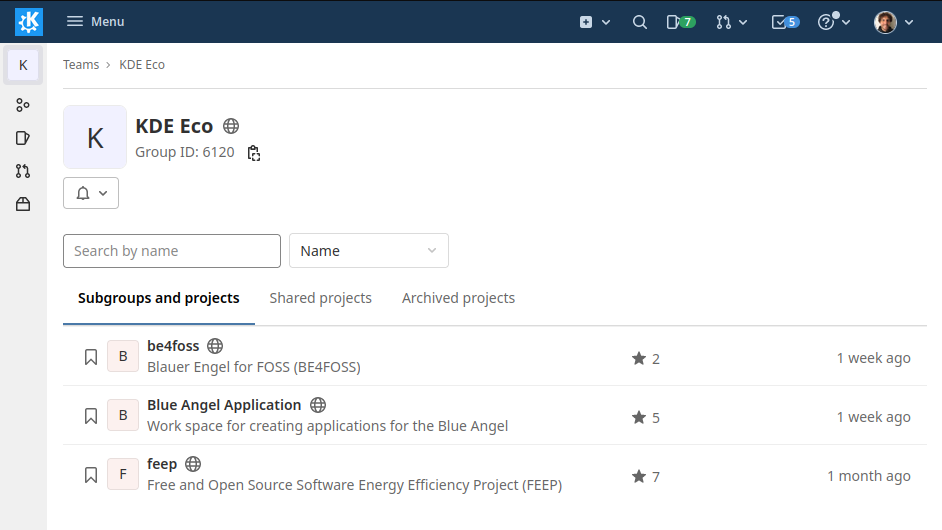The height and width of the screenshot is (530, 942).
Task: Open the Menu hamburger button
Action: coord(95,22)
